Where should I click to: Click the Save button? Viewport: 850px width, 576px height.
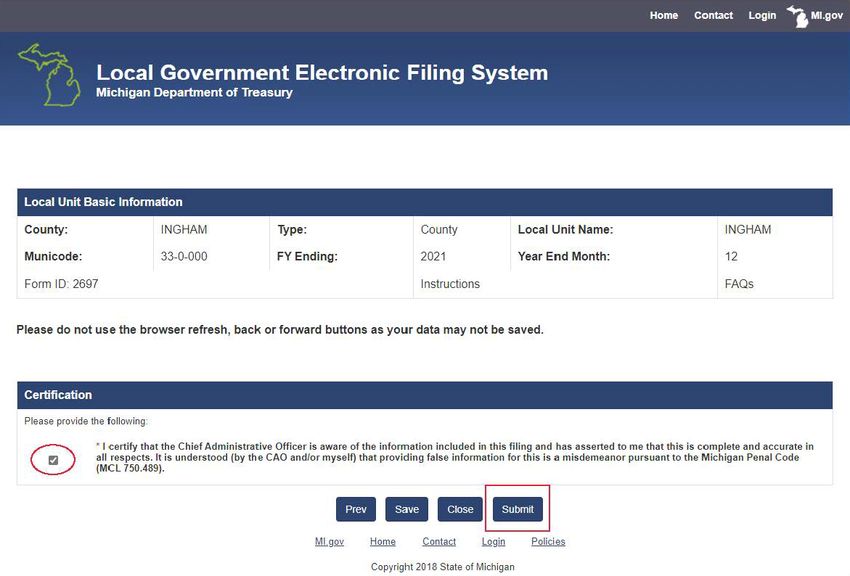[x=407, y=509]
